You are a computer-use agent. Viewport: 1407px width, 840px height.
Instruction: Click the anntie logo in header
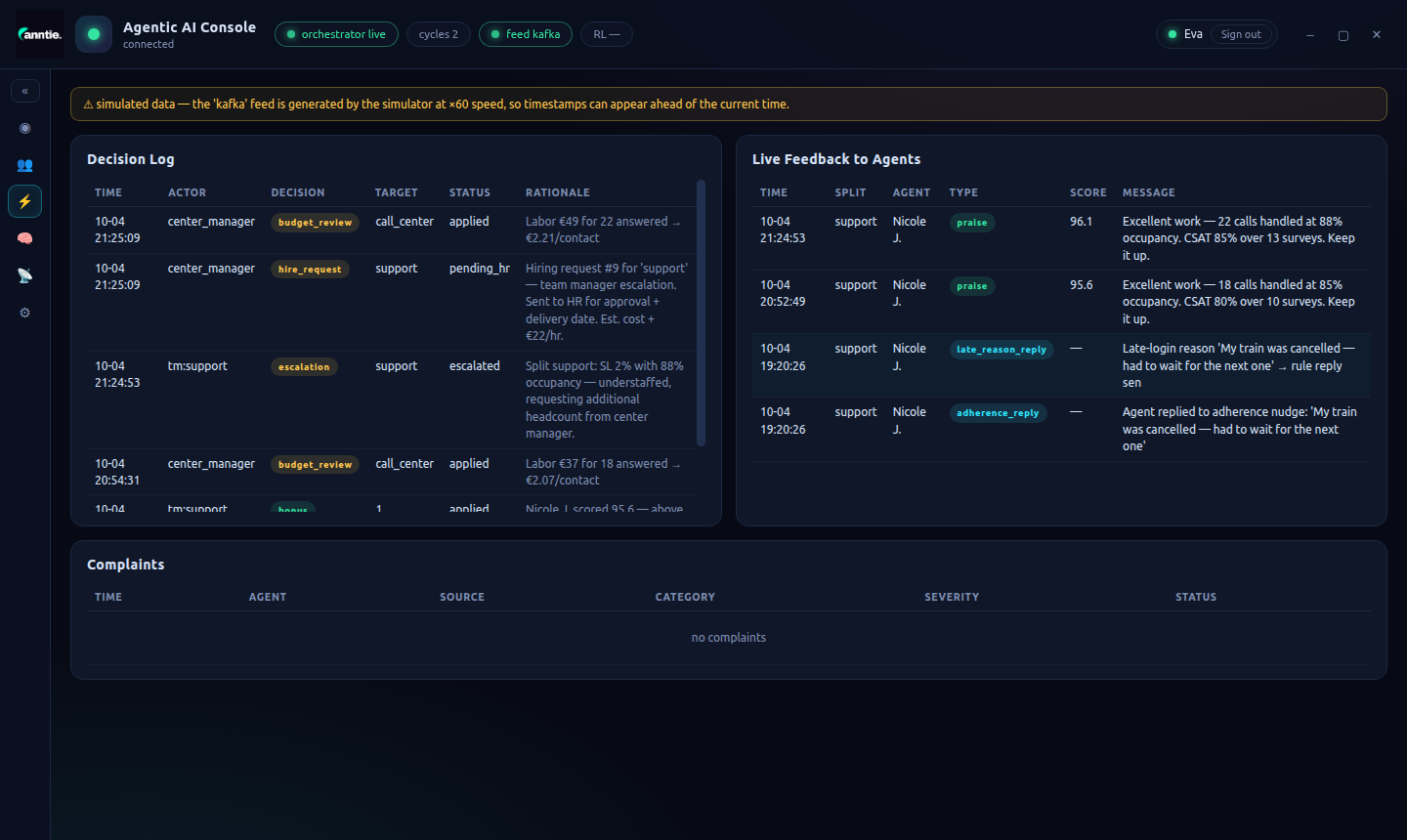tap(40, 34)
